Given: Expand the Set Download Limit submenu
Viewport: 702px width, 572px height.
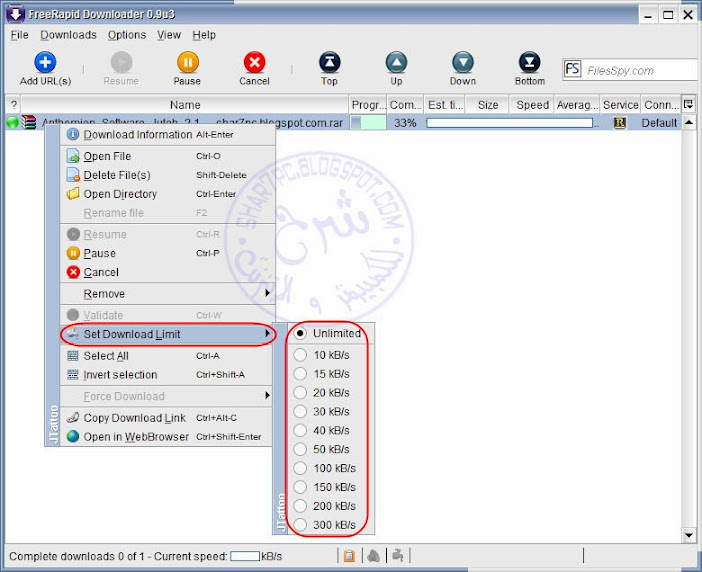Looking at the screenshot, I should tap(167, 334).
